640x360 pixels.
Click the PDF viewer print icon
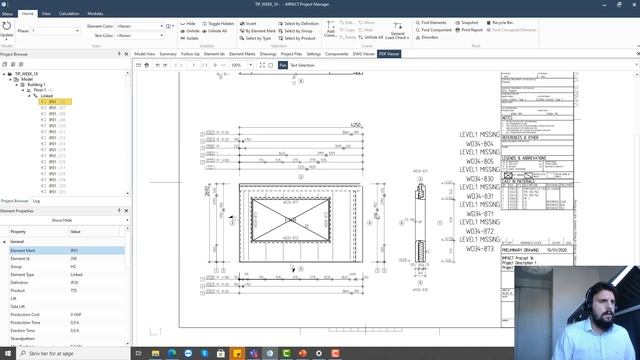(147, 65)
